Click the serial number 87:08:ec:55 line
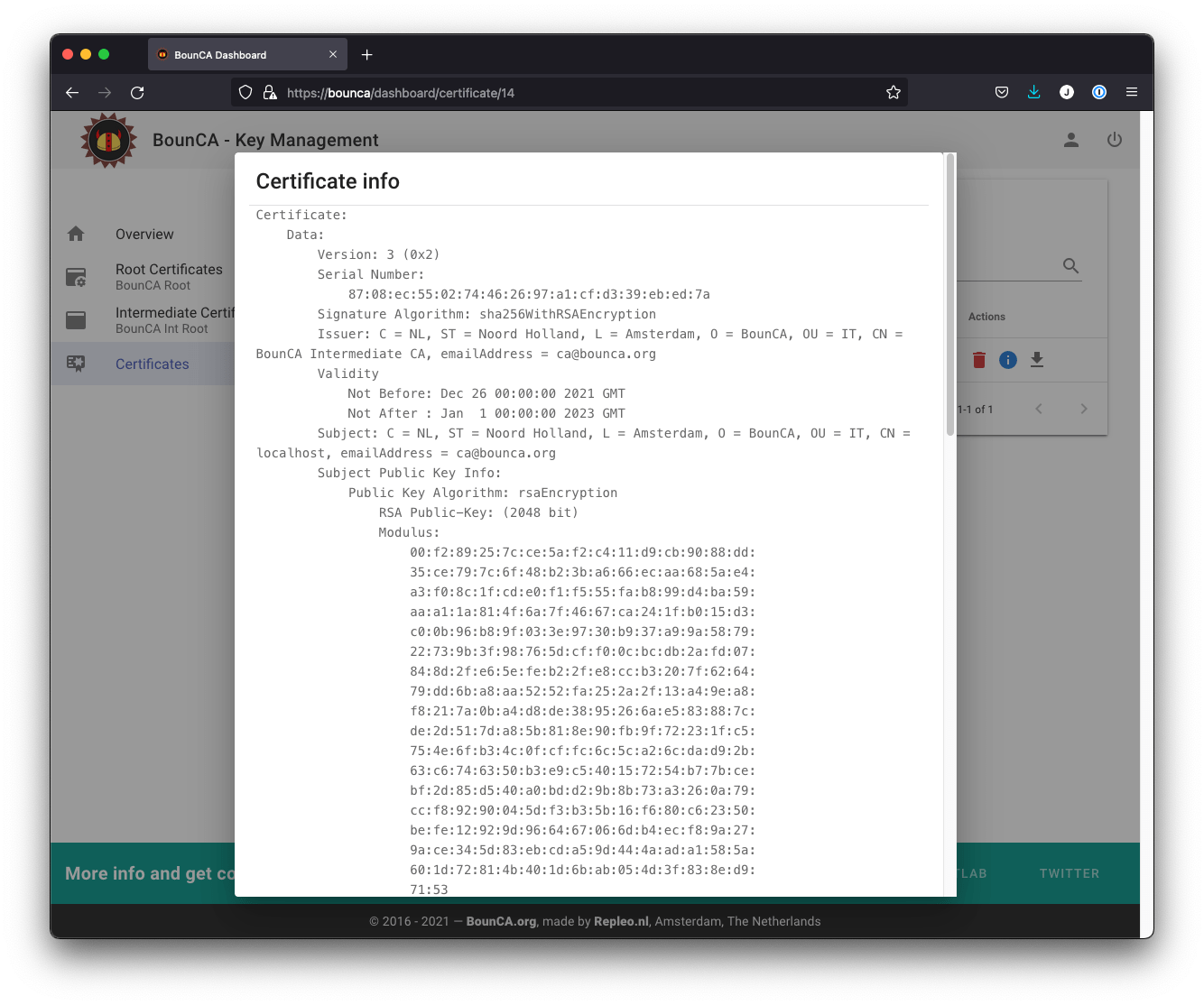Viewport: 1204px width, 1005px height. pos(529,294)
